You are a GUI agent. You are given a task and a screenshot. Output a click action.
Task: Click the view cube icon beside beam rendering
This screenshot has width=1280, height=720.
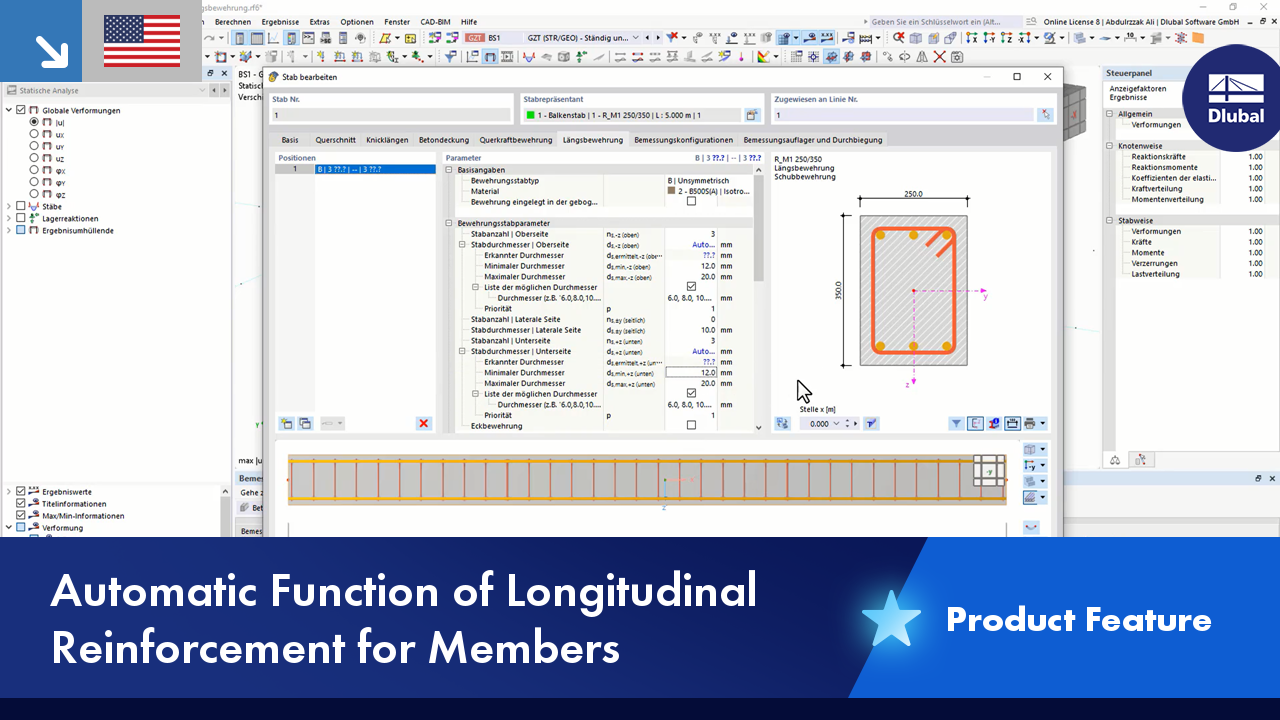[x=1030, y=450]
